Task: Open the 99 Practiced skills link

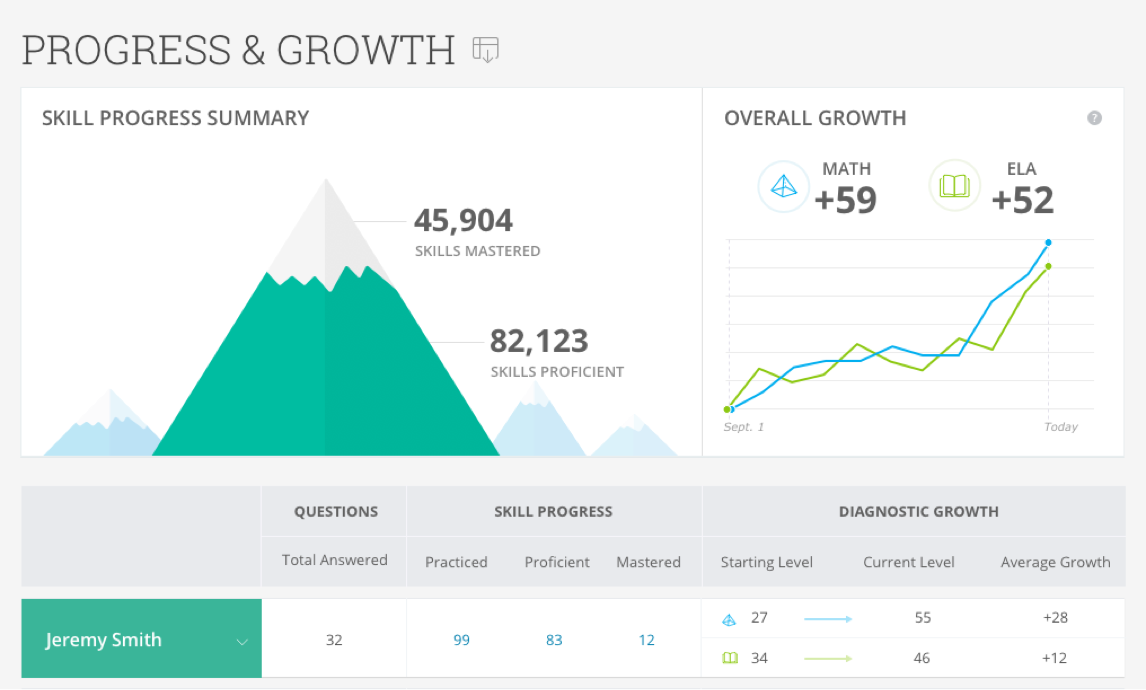Action: click(461, 639)
